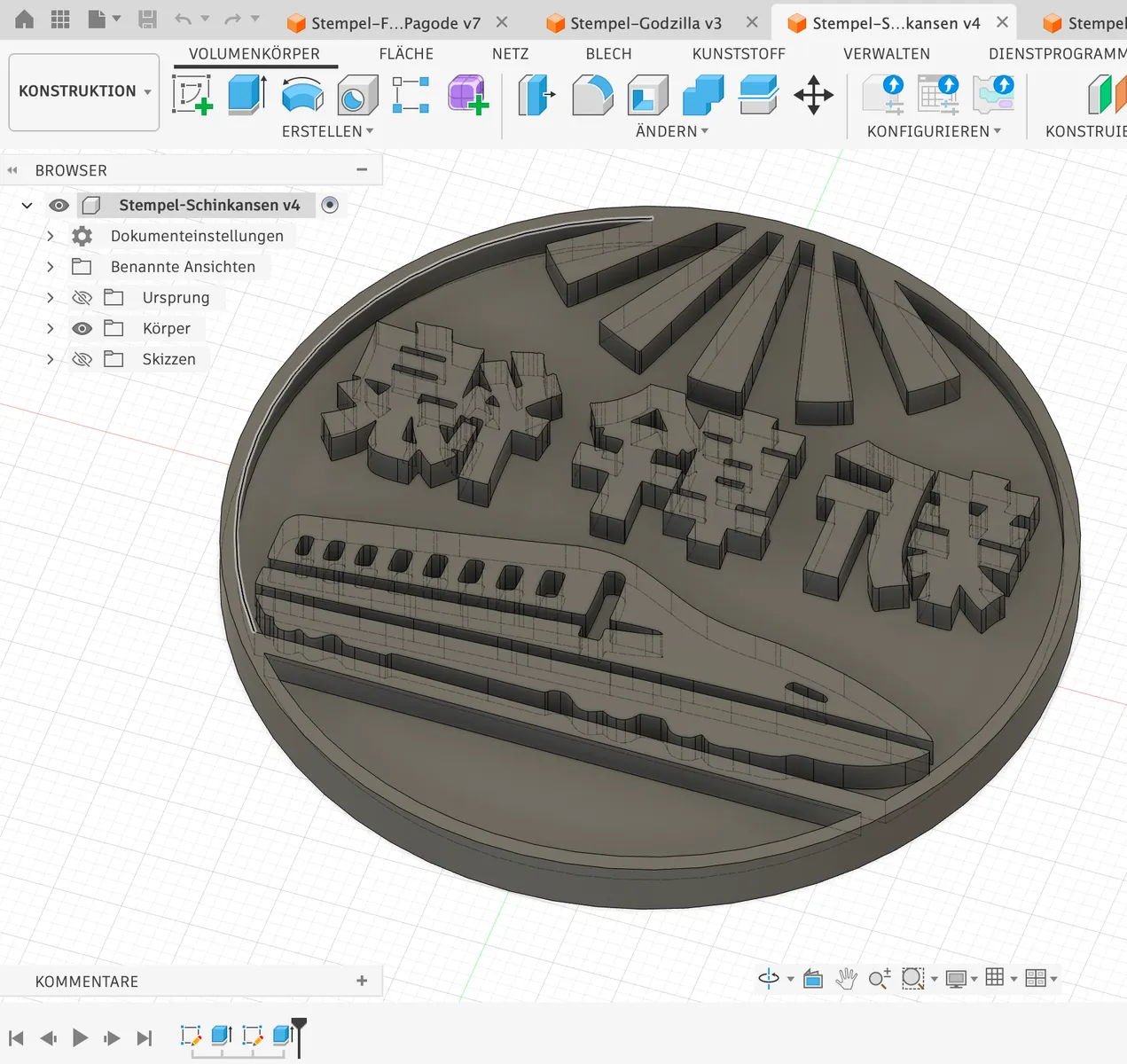The image size is (1127, 1064).
Task: Select the Press Pull tool
Action: point(536,95)
